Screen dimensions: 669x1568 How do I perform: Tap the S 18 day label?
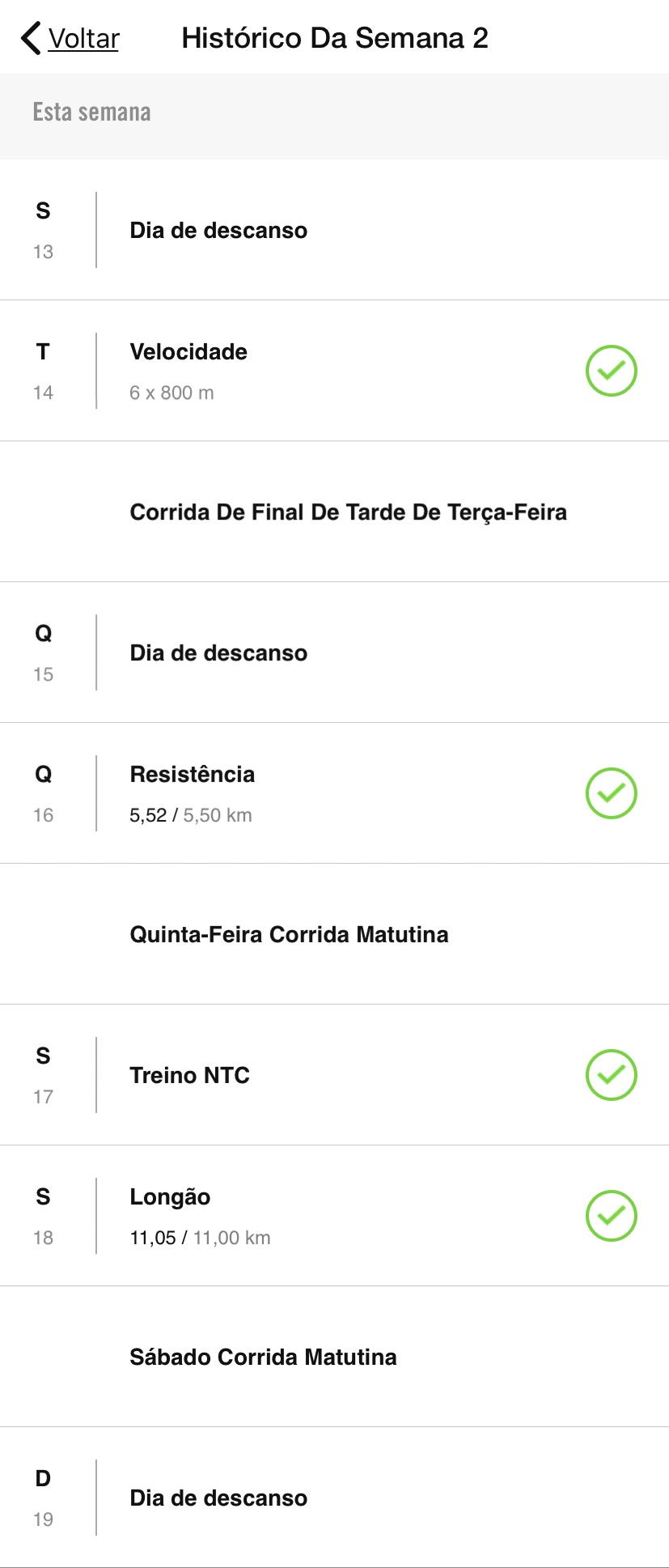43,1217
